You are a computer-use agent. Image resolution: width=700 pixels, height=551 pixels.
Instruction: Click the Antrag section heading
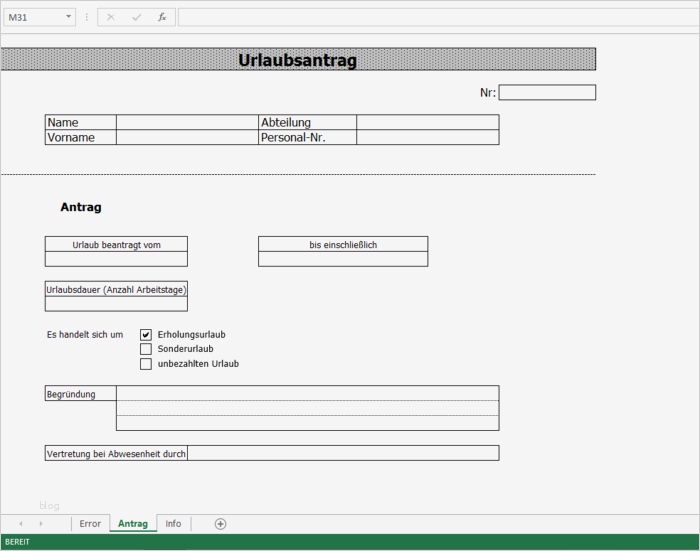(81, 207)
